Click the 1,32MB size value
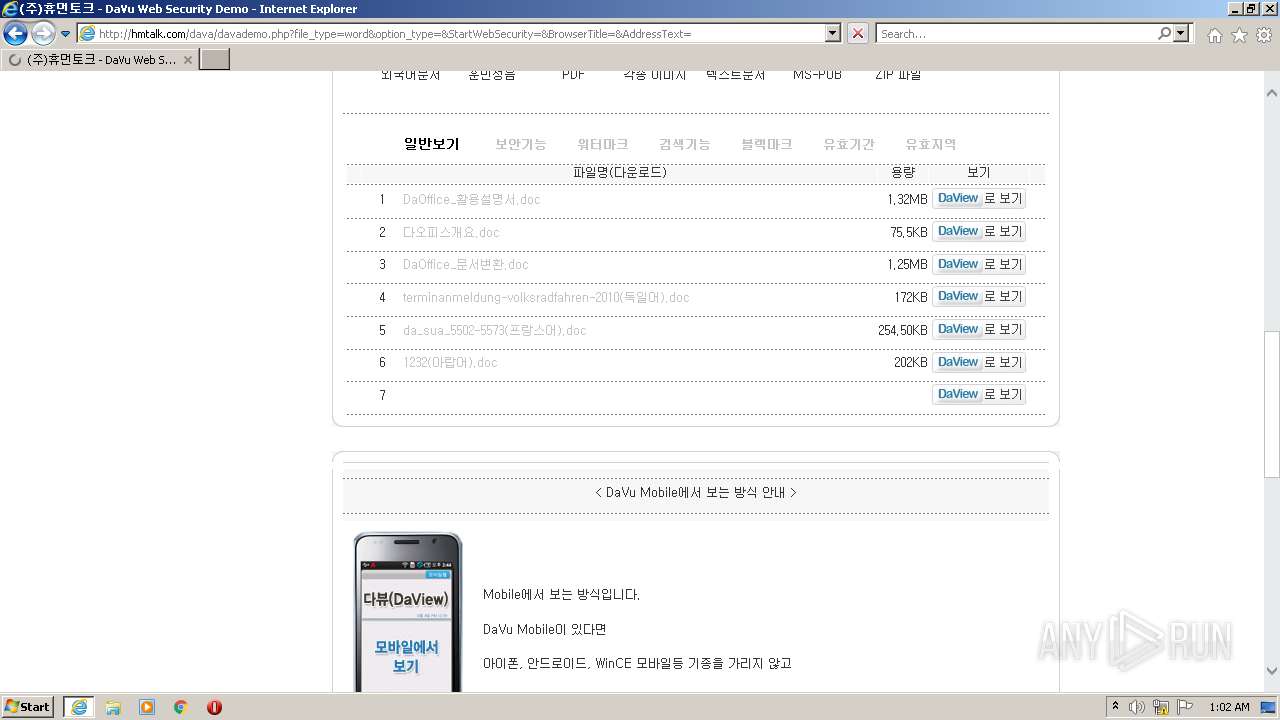 (x=907, y=199)
